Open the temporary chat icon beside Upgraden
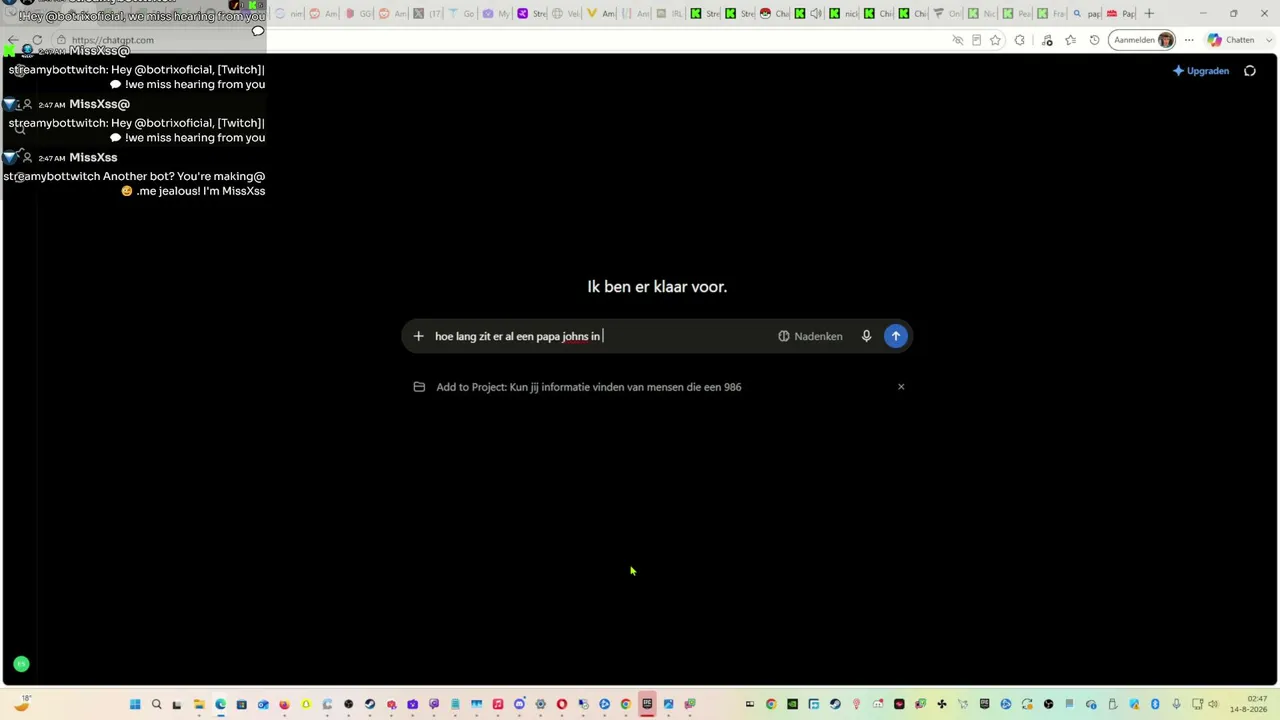The height and width of the screenshot is (720, 1280). pos(1250,71)
